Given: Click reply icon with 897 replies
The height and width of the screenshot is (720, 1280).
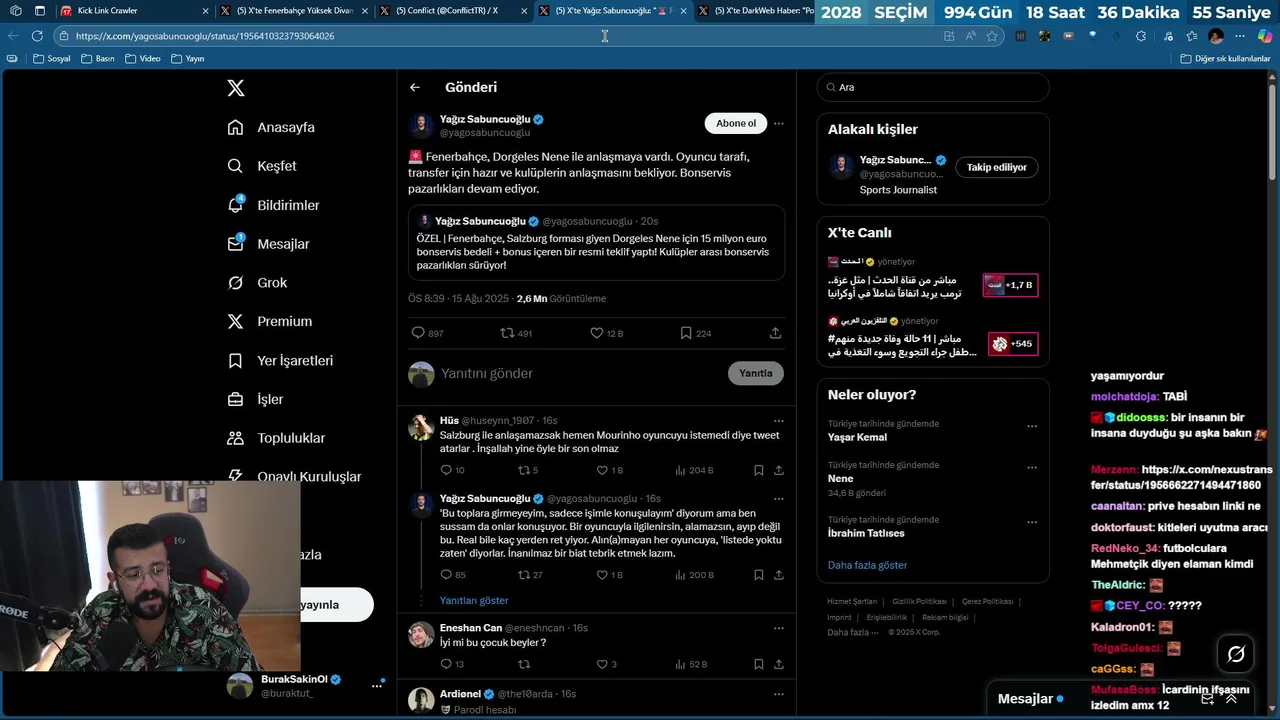Looking at the screenshot, I should [x=427, y=333].
